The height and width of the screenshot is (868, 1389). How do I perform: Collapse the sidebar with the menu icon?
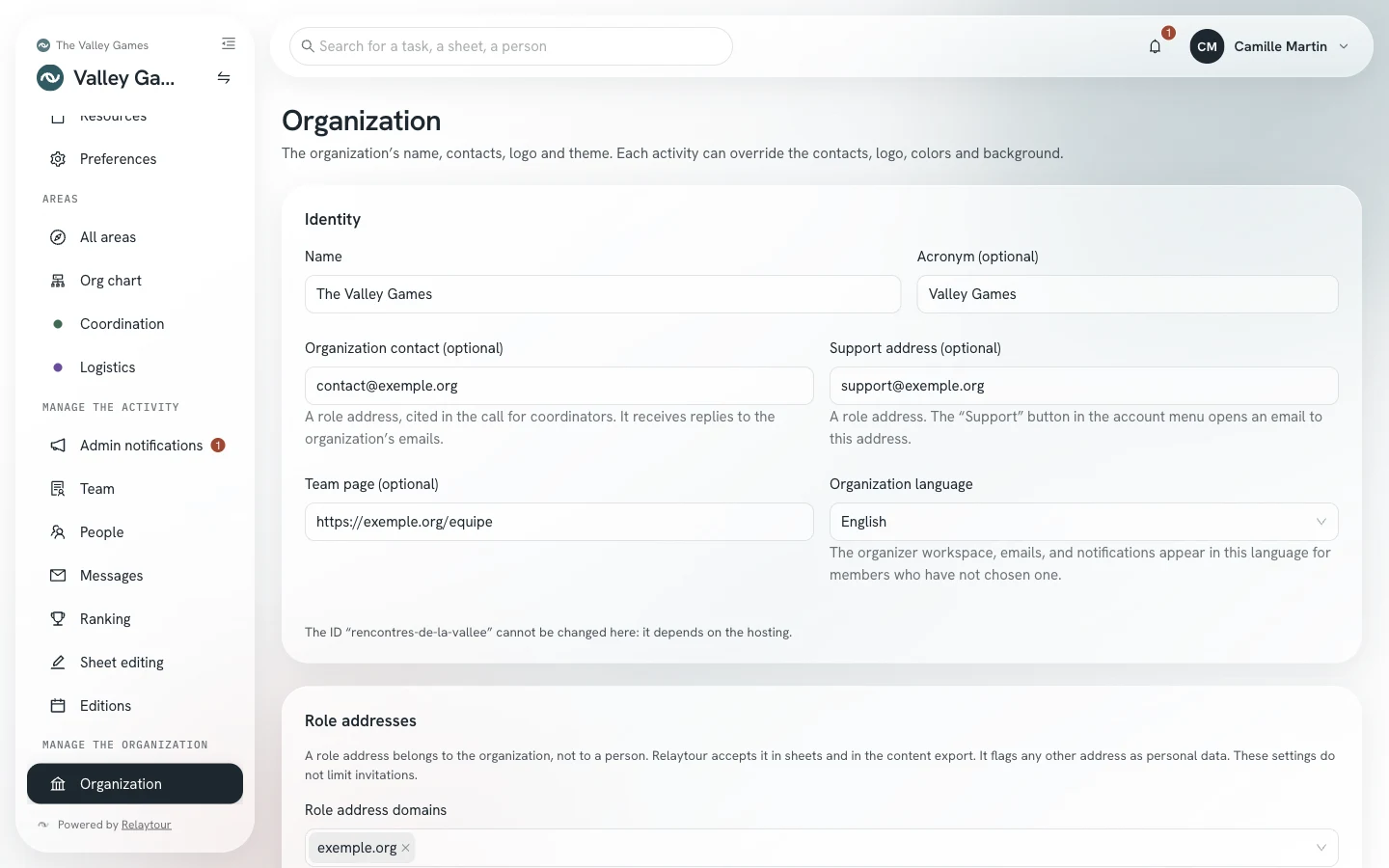(x=229, y=43)
